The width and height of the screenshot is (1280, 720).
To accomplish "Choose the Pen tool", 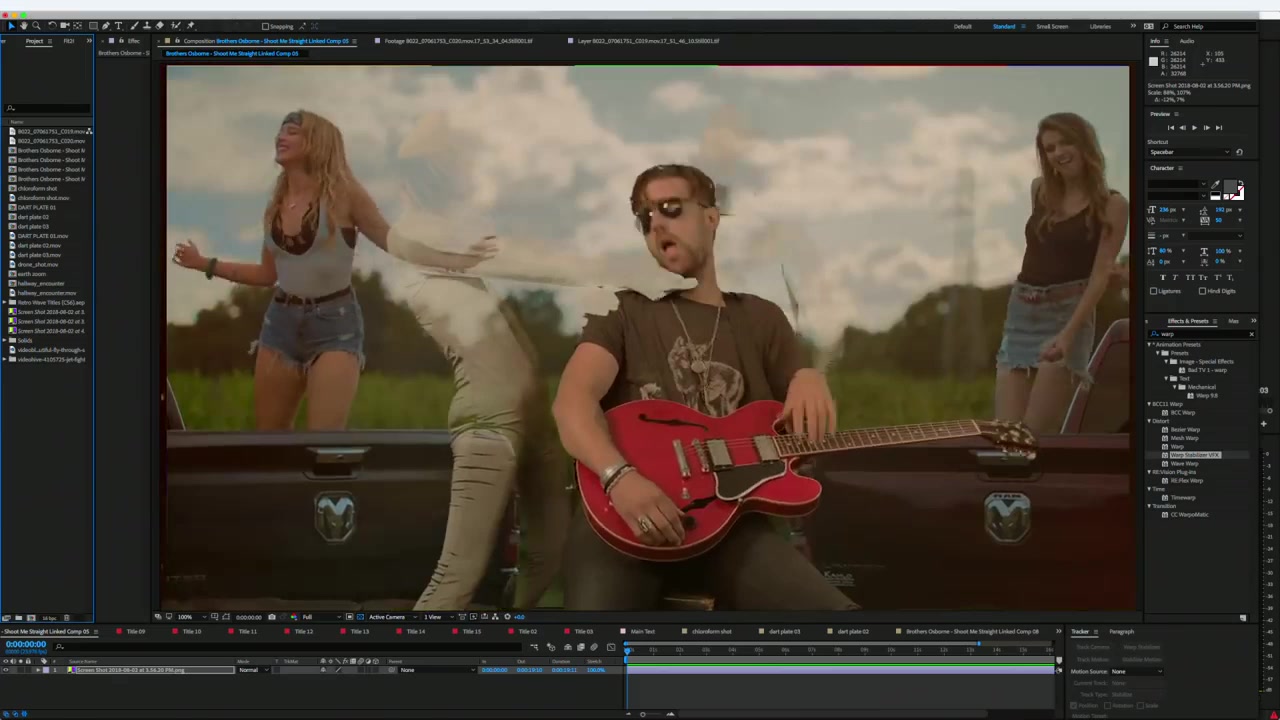I will click(x=106, y=26).
